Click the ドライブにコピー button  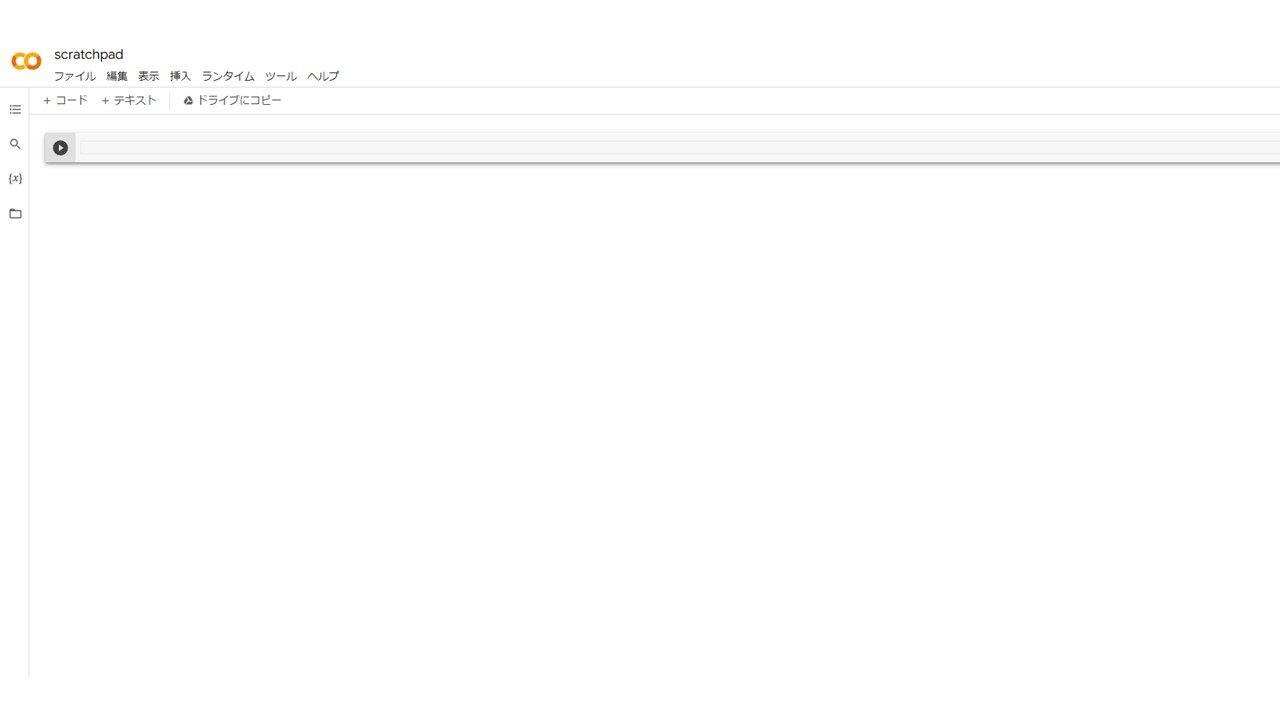point(232,101)
